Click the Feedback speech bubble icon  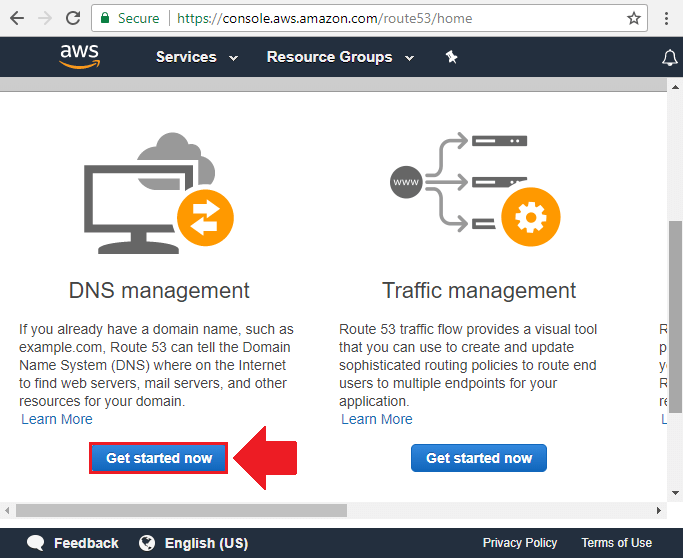click(36, 543)
